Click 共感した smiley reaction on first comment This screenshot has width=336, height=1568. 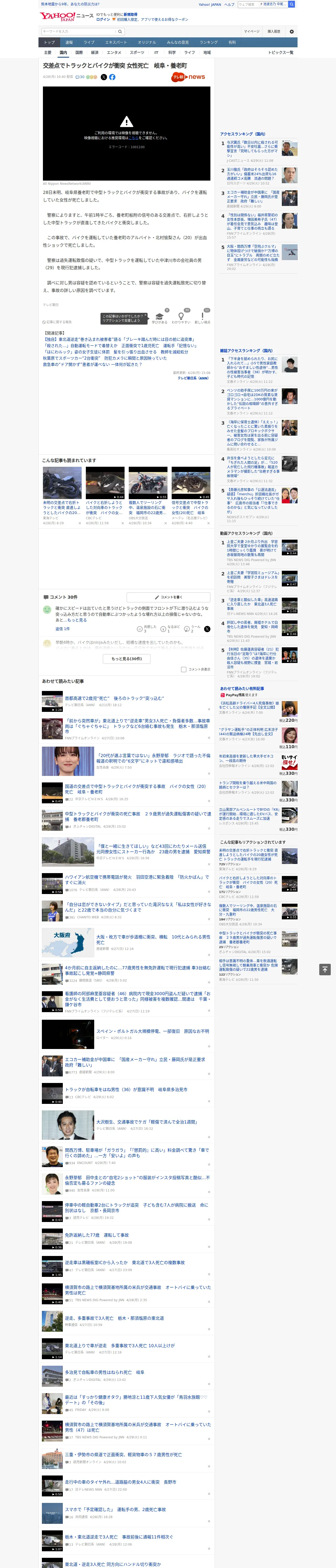coord(140,629)
